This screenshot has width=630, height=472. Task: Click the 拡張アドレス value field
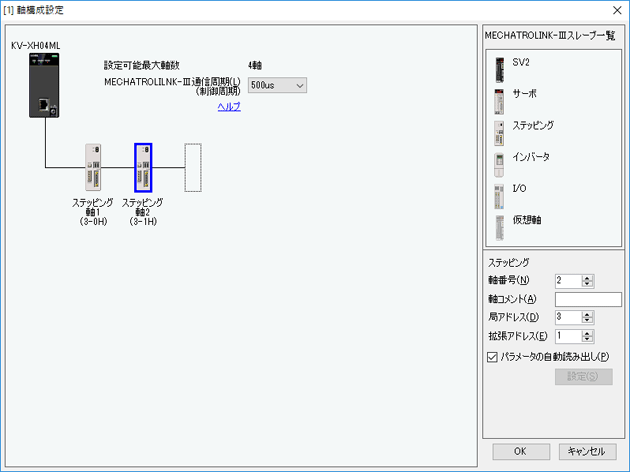(568, 336)
